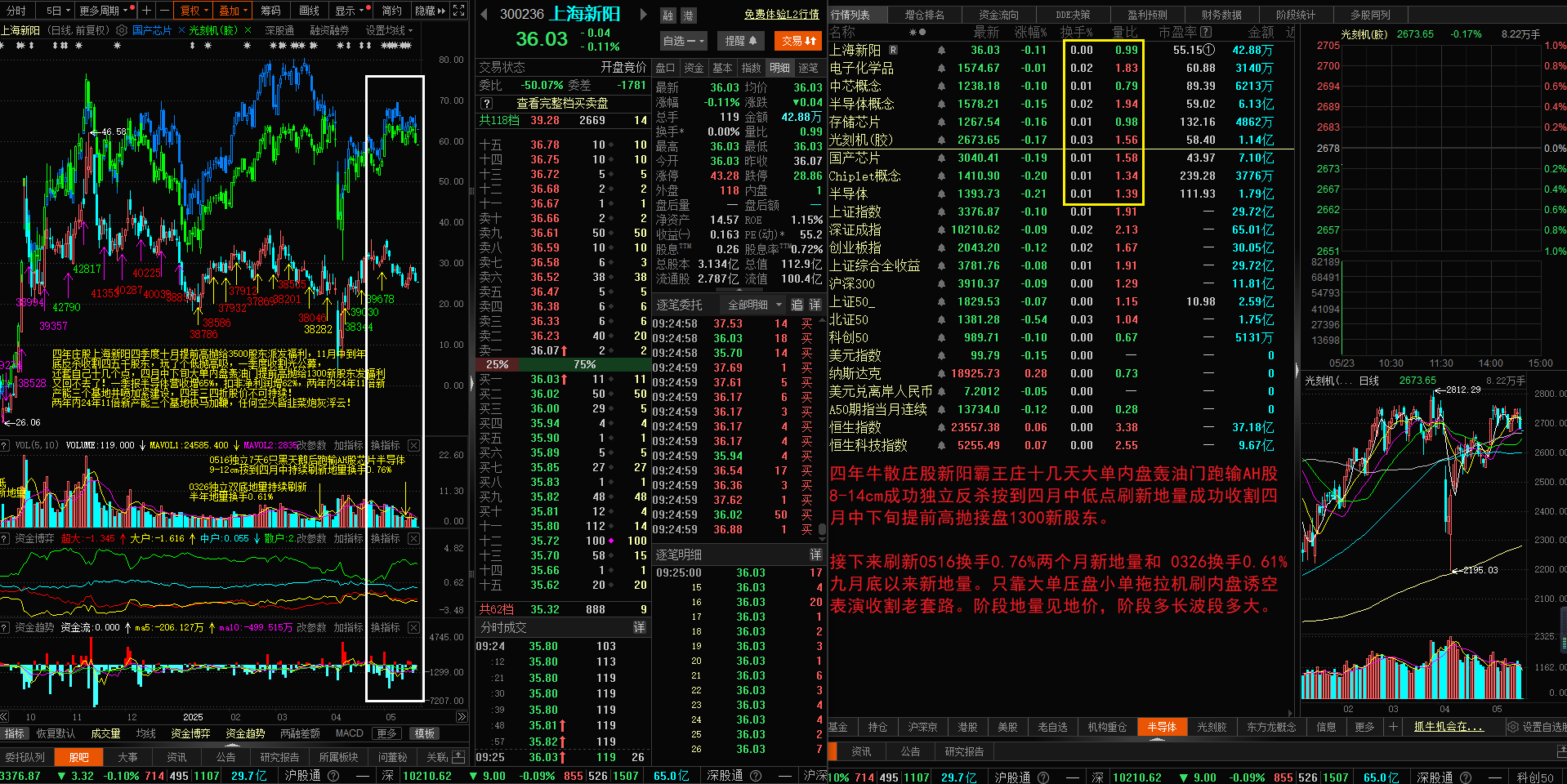Go to previous stock with left arrow

484,14
